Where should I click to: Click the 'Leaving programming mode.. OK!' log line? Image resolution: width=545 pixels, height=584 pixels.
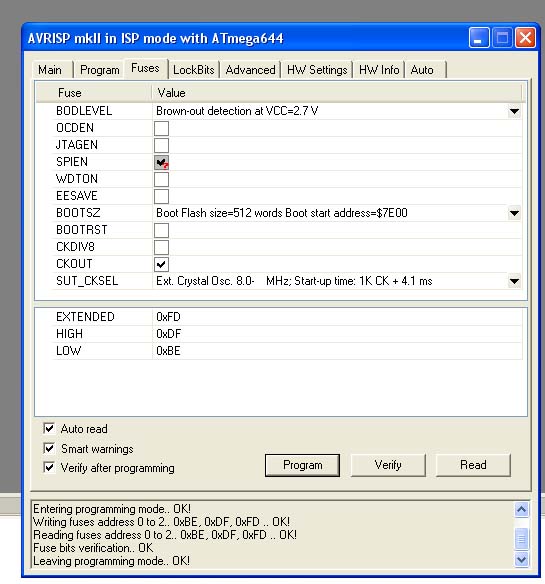point(111,561)
